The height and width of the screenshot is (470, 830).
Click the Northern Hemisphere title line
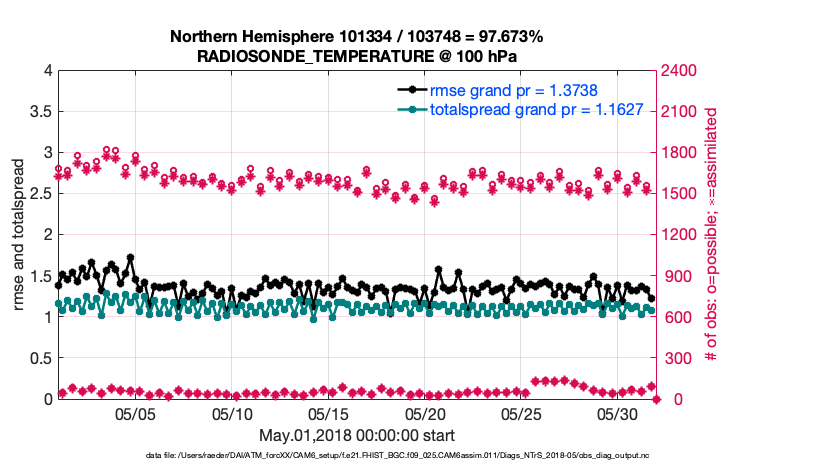coord(356,36)
